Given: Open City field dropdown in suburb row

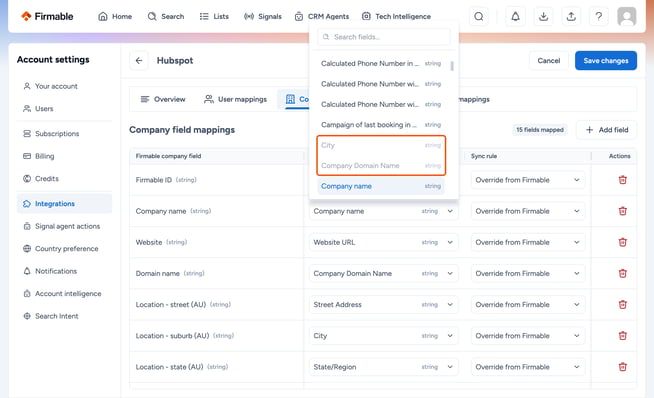Looking at the screenshot, I should 383,336.
